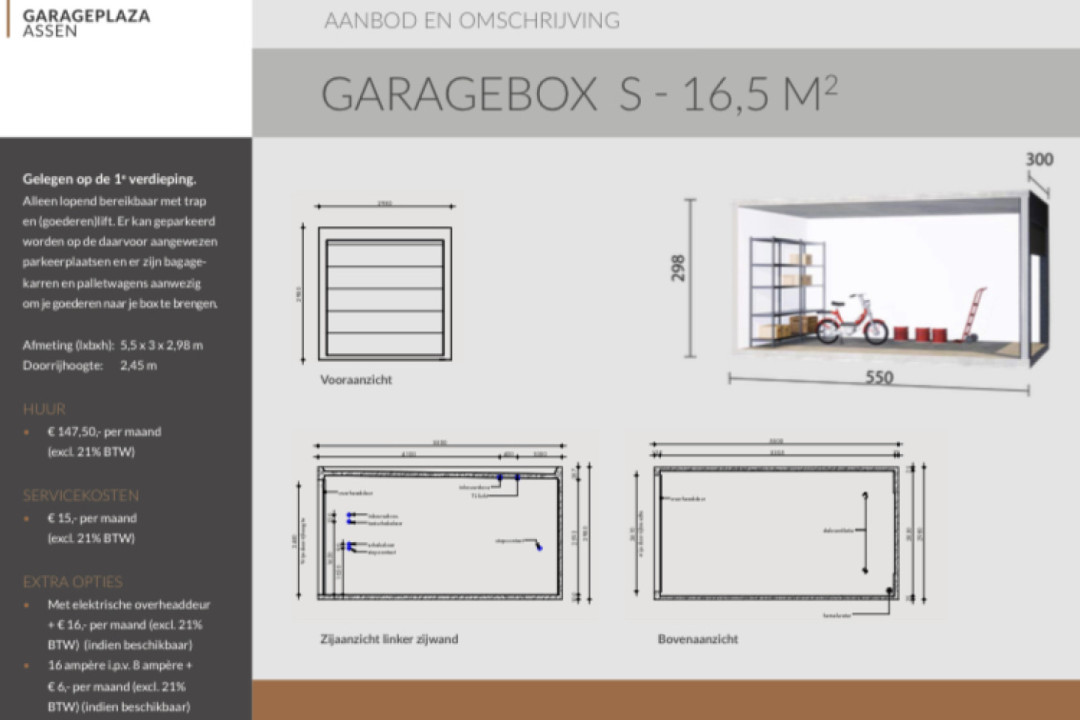This screenshot has height=720, width=1080.
Task: Click the Vooraanzicht garage door drawing
Action: (384, 294)
